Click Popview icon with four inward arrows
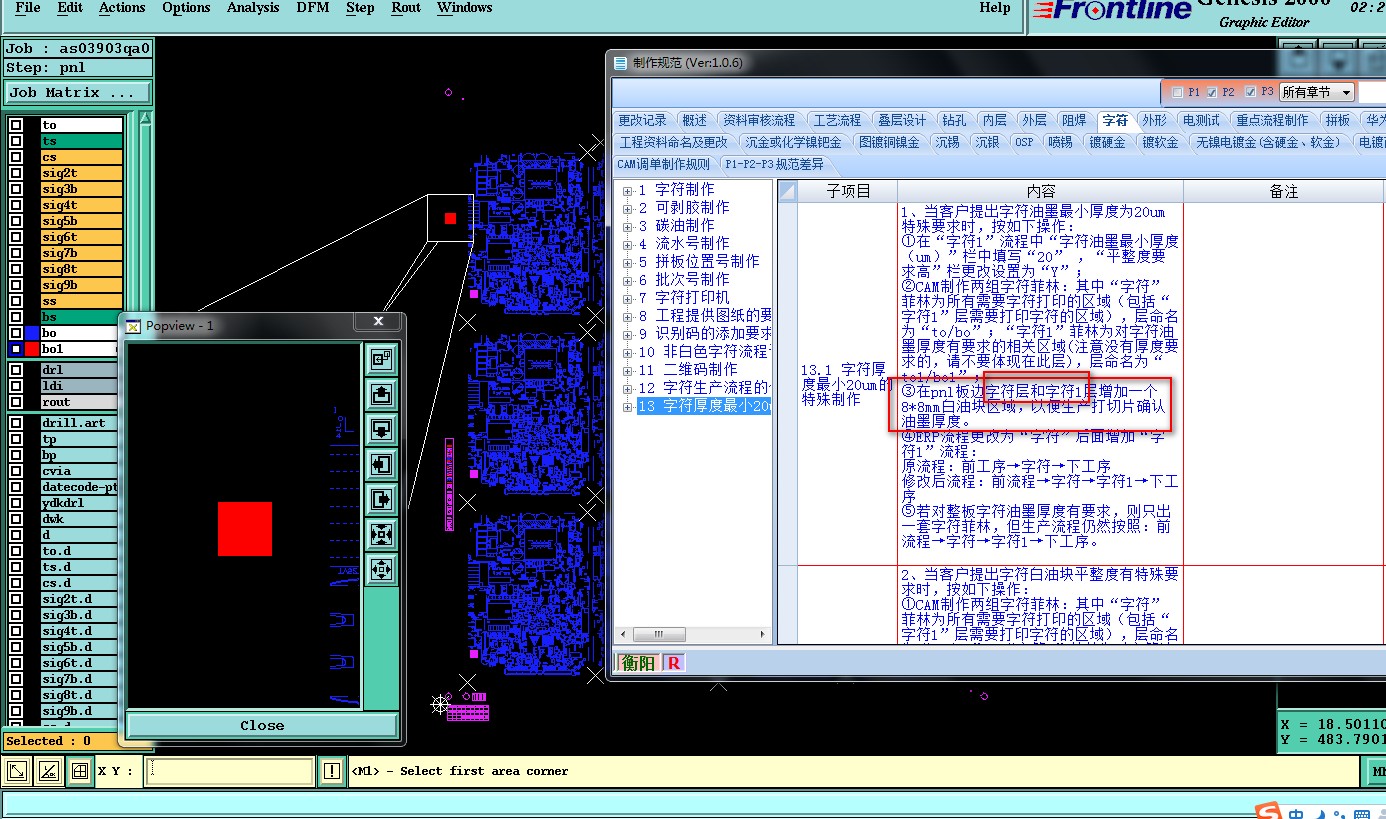This screenshot has height=819, width=1386. tap(381, 534)
